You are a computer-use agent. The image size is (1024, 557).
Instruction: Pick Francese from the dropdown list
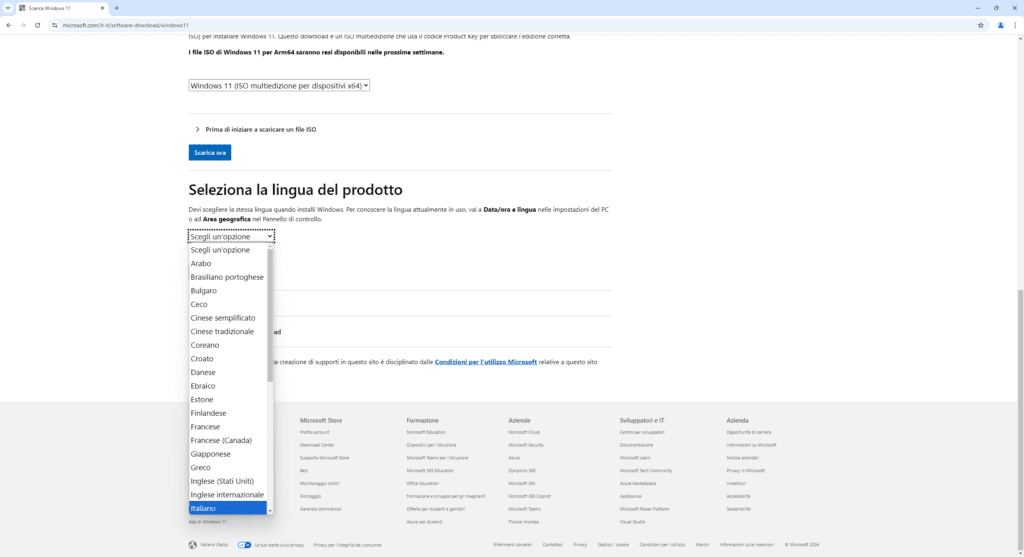coord(228,426)
